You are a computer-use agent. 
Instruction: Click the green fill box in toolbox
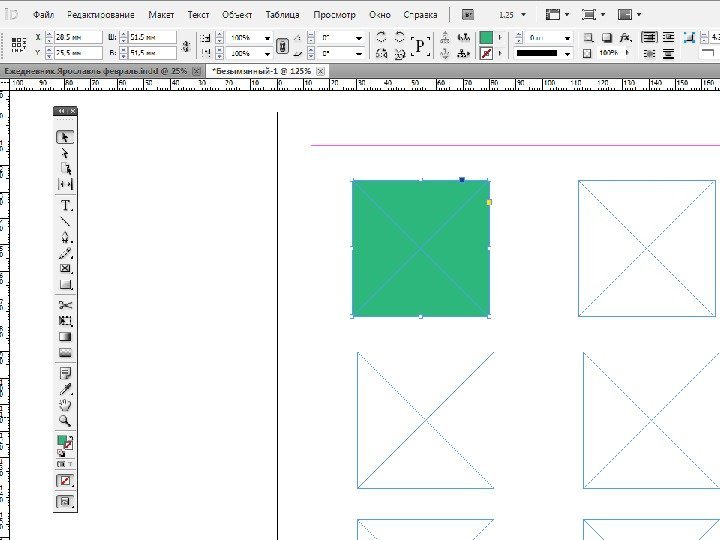click(x=62, y=440)
